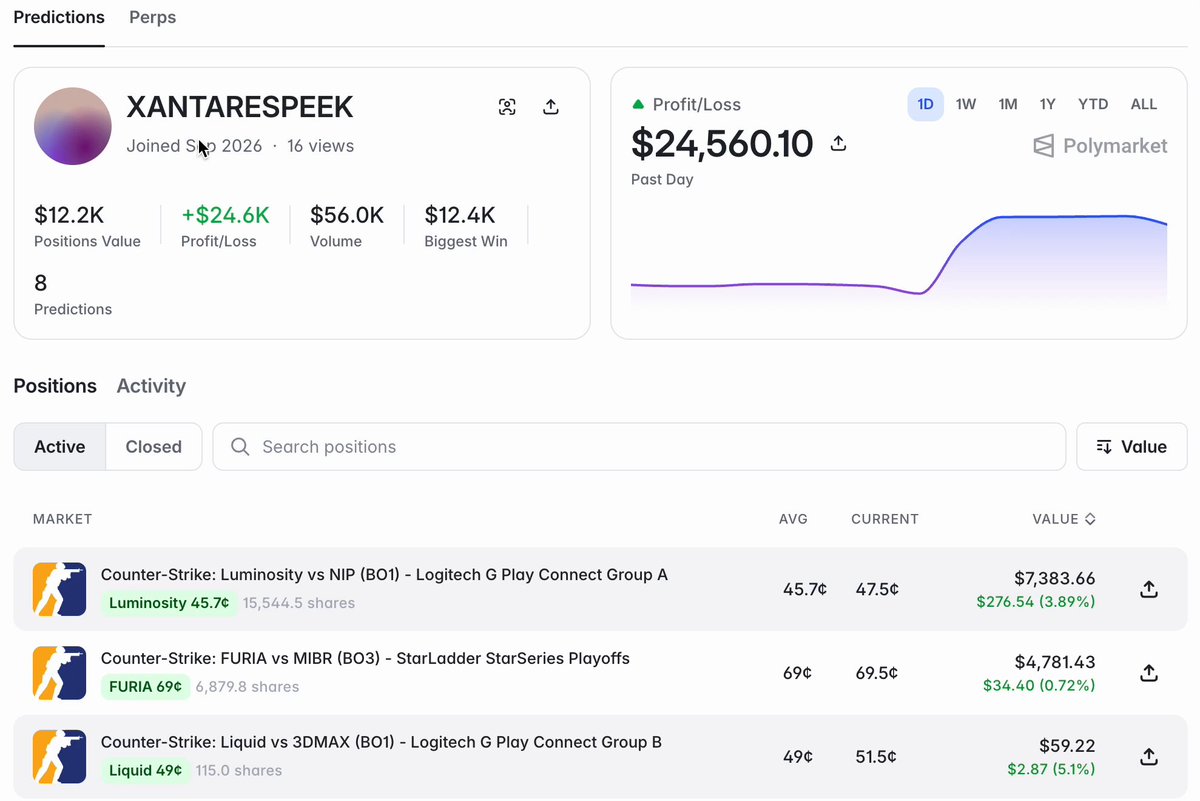This screenshot has width=1200, height=801.
Task: Click the +$24.6K Profit/Loss stat
Action: 225,226
